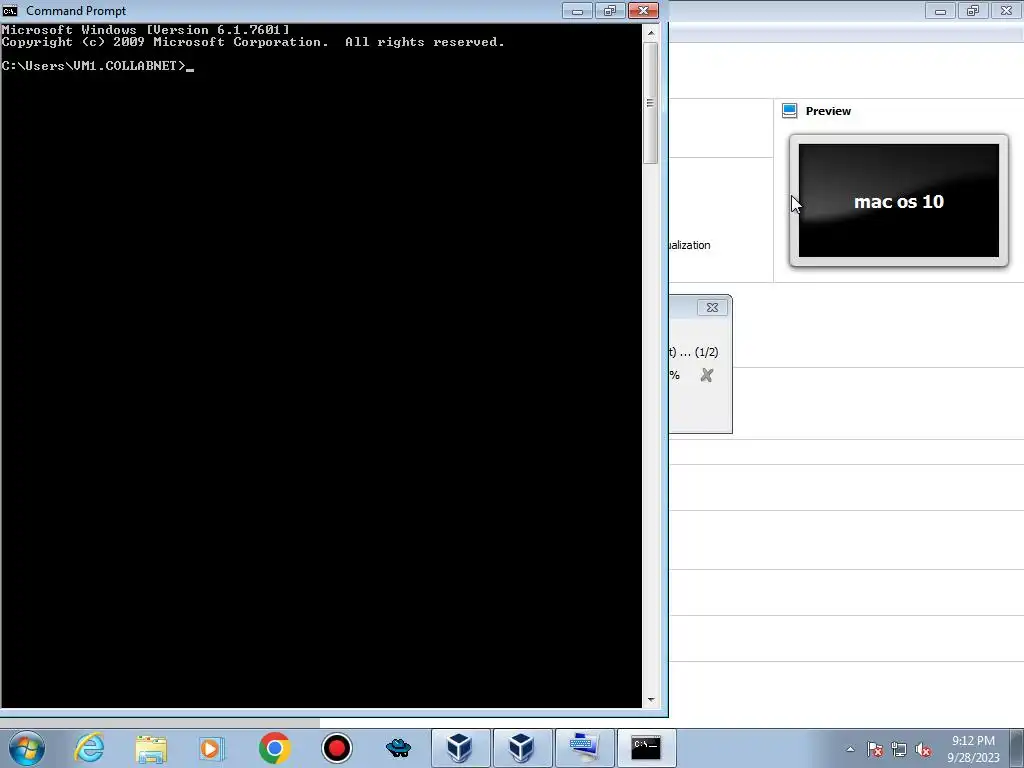
Task: Show hidden system tray icons arrow
Action: pyautogui.click(x=850, y=749)
